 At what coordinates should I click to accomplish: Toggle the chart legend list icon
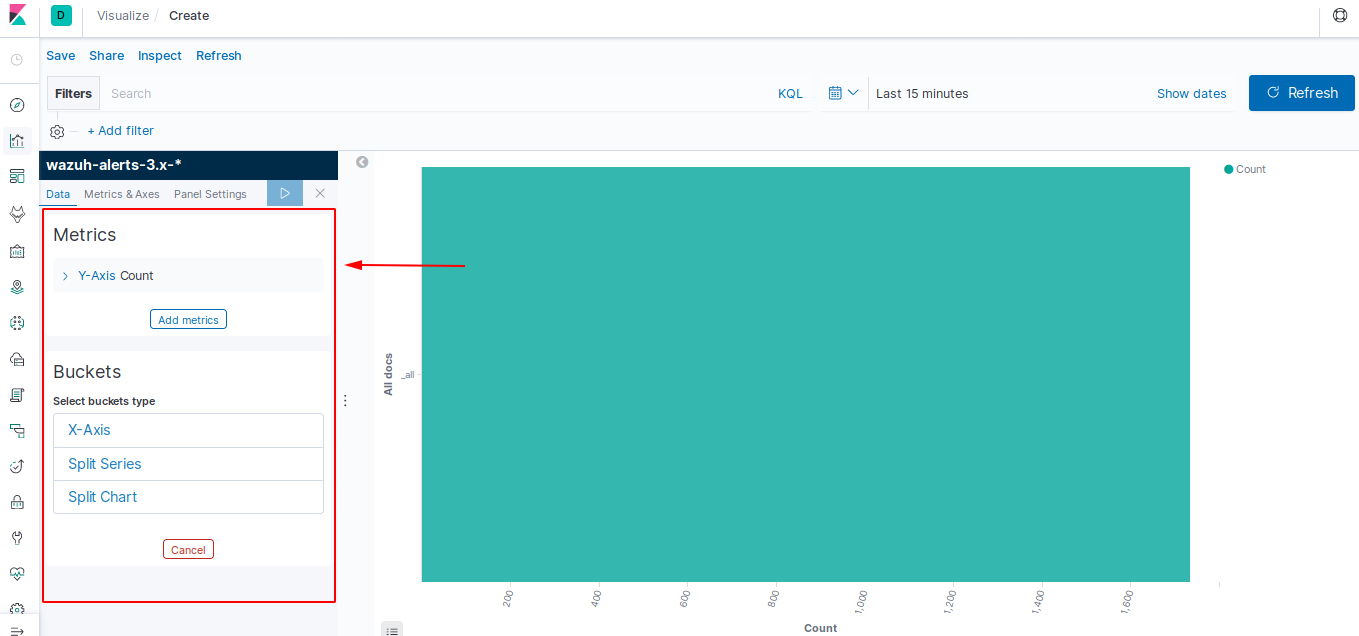392,630
